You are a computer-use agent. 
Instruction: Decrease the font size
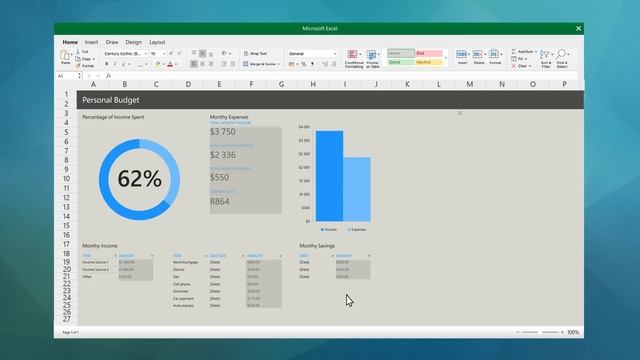click(179, 53)
